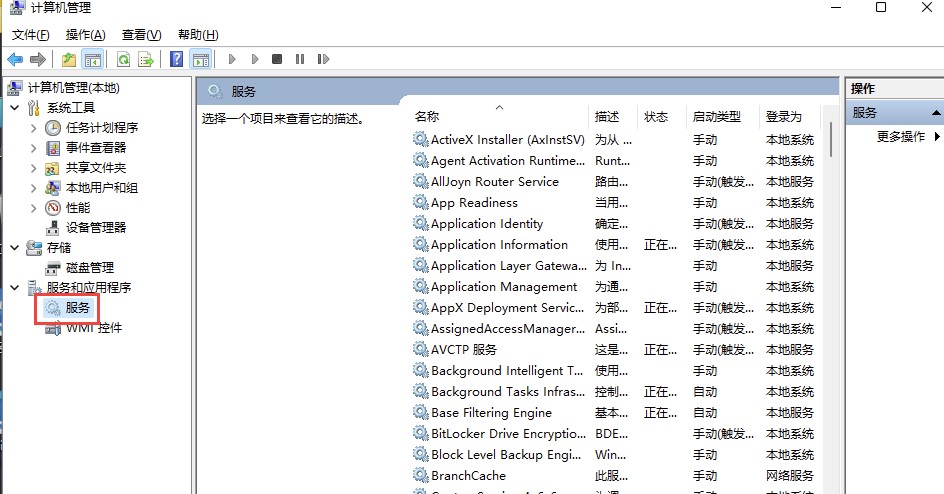Select the Background Intelligent Transfer row
944x494 pixels.
(614, 370)
